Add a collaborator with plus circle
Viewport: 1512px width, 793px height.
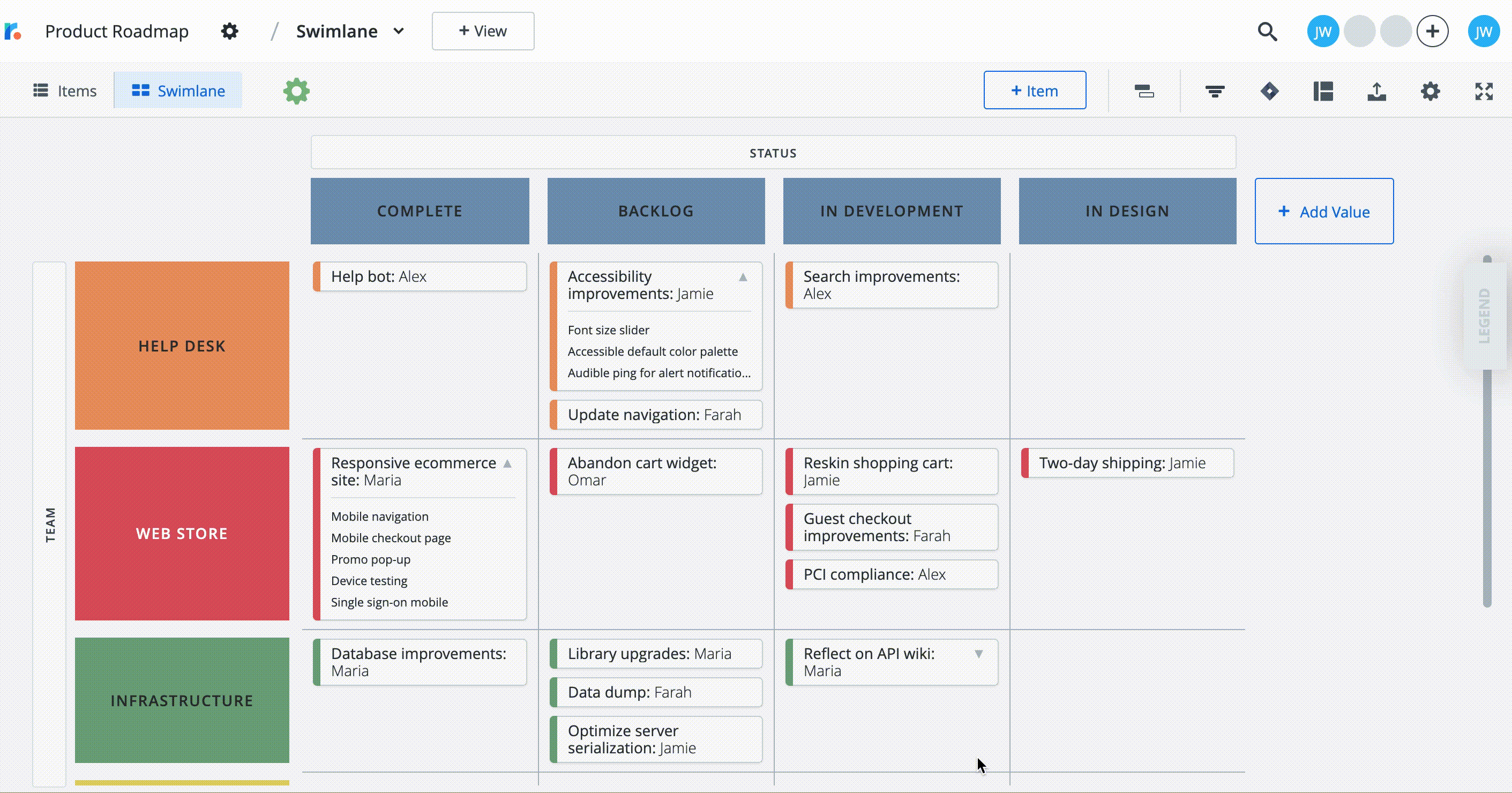point(1432,31)
